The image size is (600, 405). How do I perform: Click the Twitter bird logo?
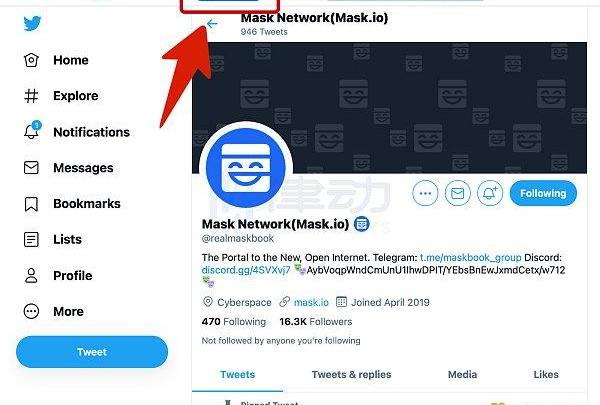(x=33, y=25)
